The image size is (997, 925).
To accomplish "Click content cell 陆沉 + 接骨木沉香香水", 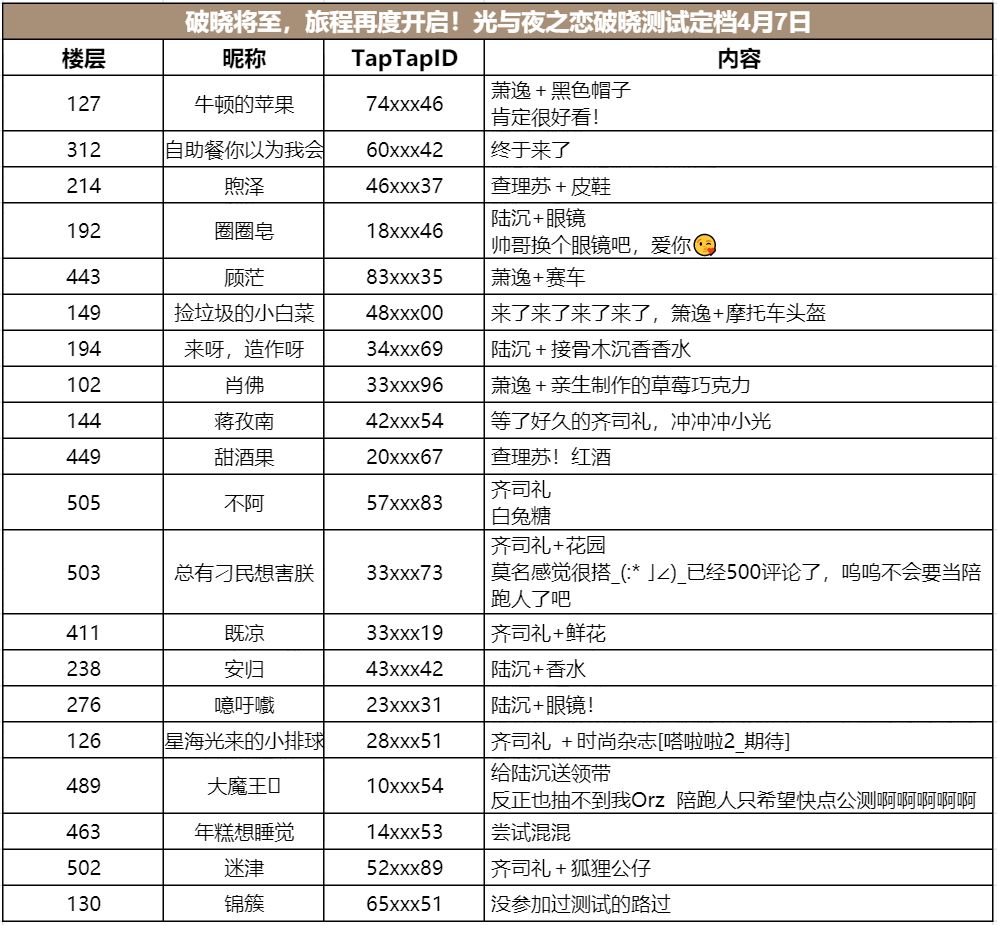I will pos(738,348).
